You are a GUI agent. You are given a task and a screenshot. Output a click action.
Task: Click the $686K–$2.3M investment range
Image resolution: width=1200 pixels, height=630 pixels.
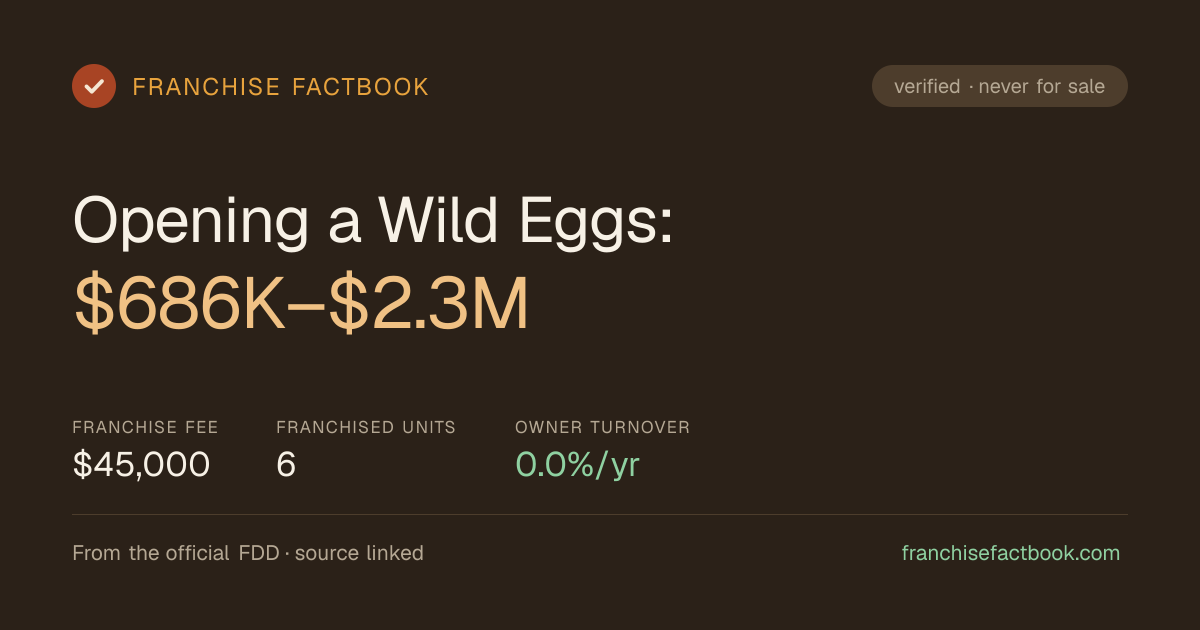[x=301, y=305]
